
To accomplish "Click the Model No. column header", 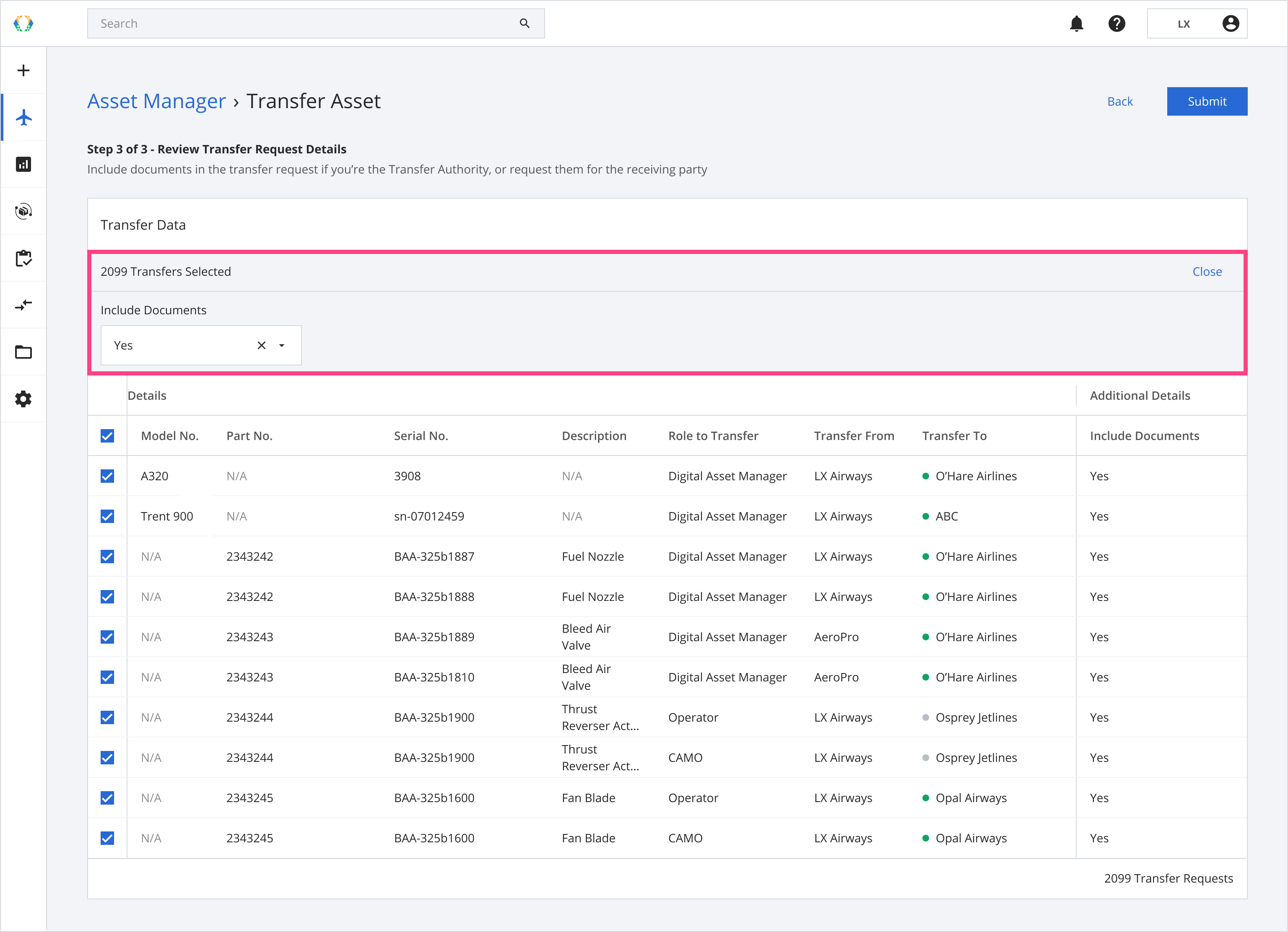I will pyautogui.click(x=170, y=436).
